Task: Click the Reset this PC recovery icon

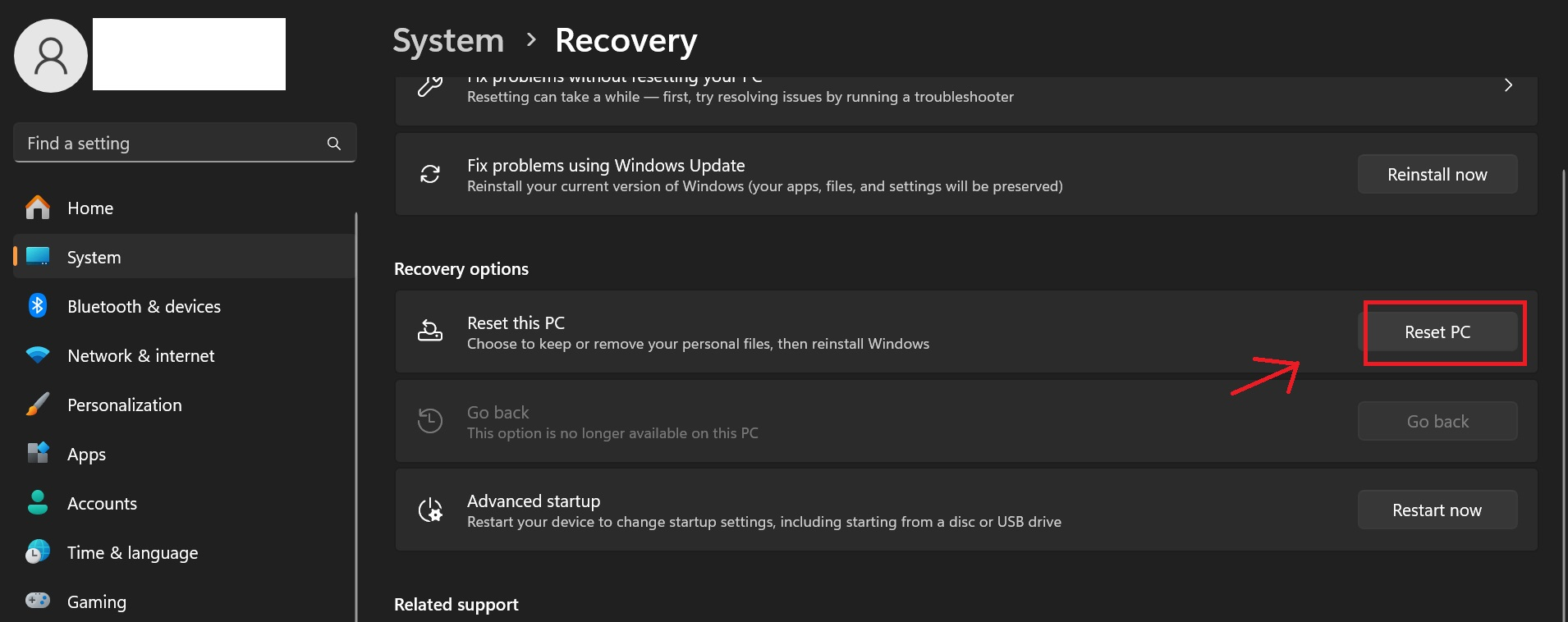Action: (430, 332)
